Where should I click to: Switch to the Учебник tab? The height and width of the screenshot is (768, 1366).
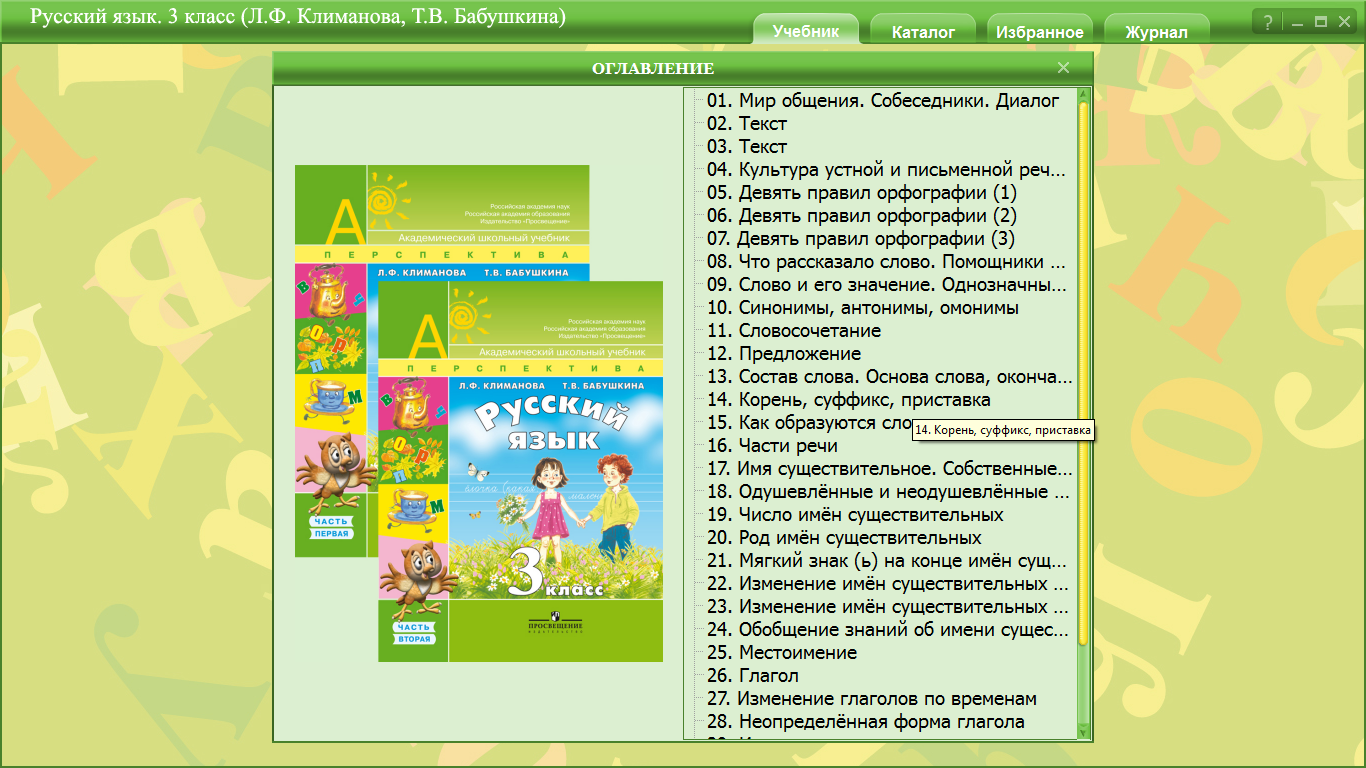pyautogui.click(x=806, y=30)
